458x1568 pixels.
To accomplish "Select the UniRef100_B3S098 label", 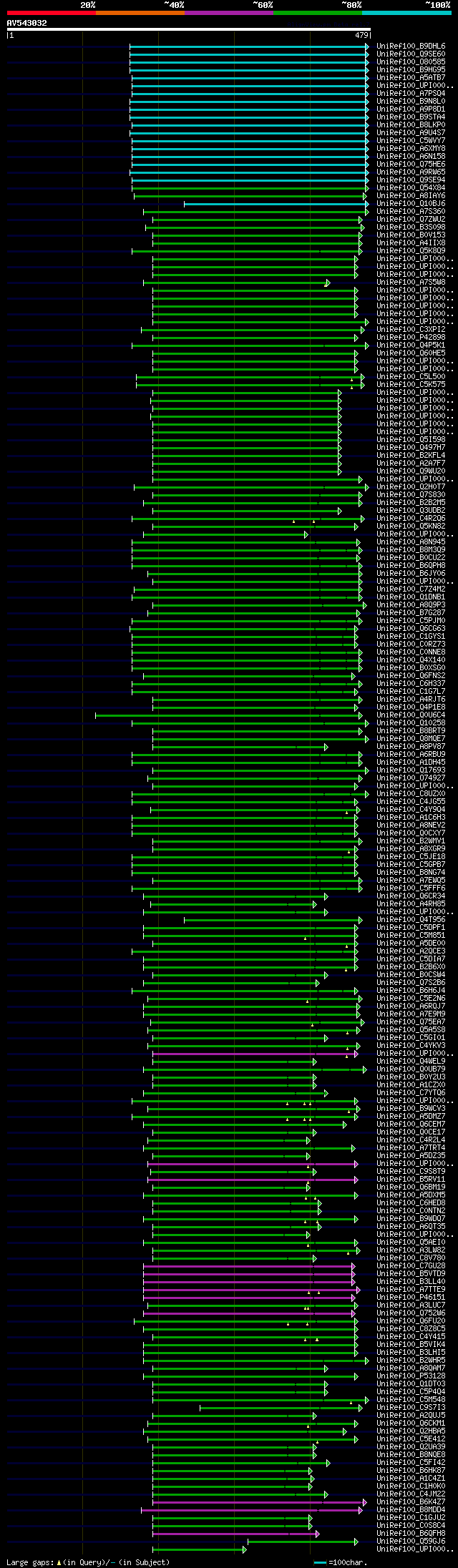I will 411,227.
